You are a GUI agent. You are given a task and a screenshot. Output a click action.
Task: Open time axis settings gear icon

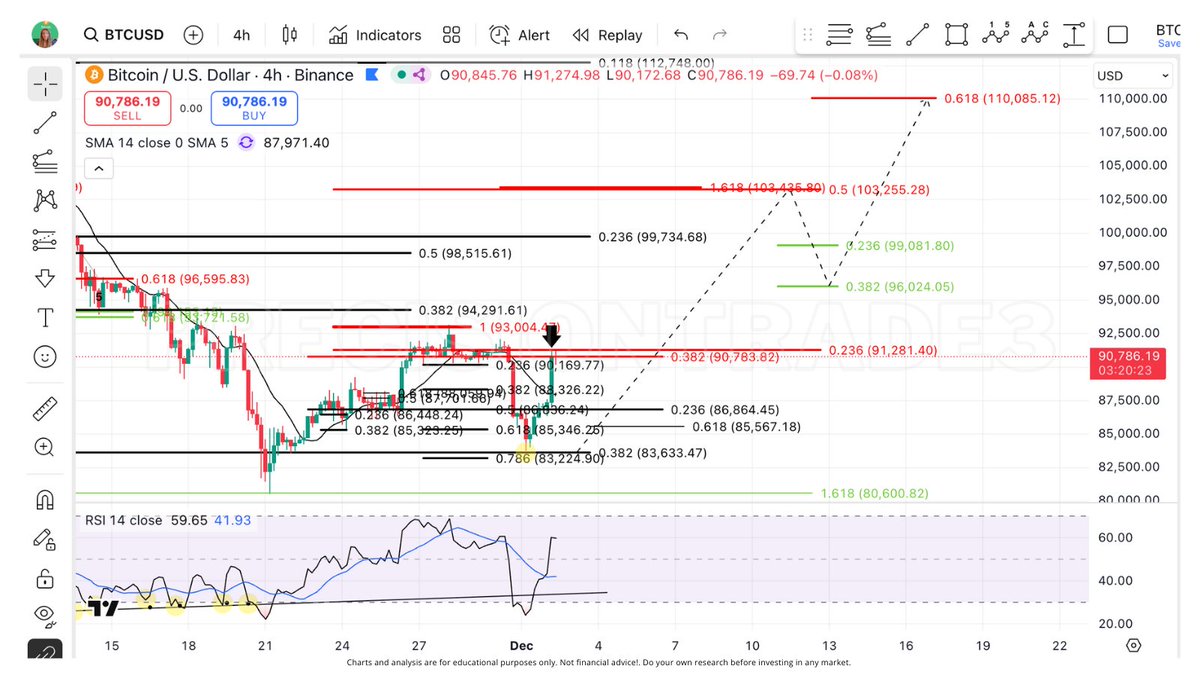pyautogui.click(x=1132, y=646)
